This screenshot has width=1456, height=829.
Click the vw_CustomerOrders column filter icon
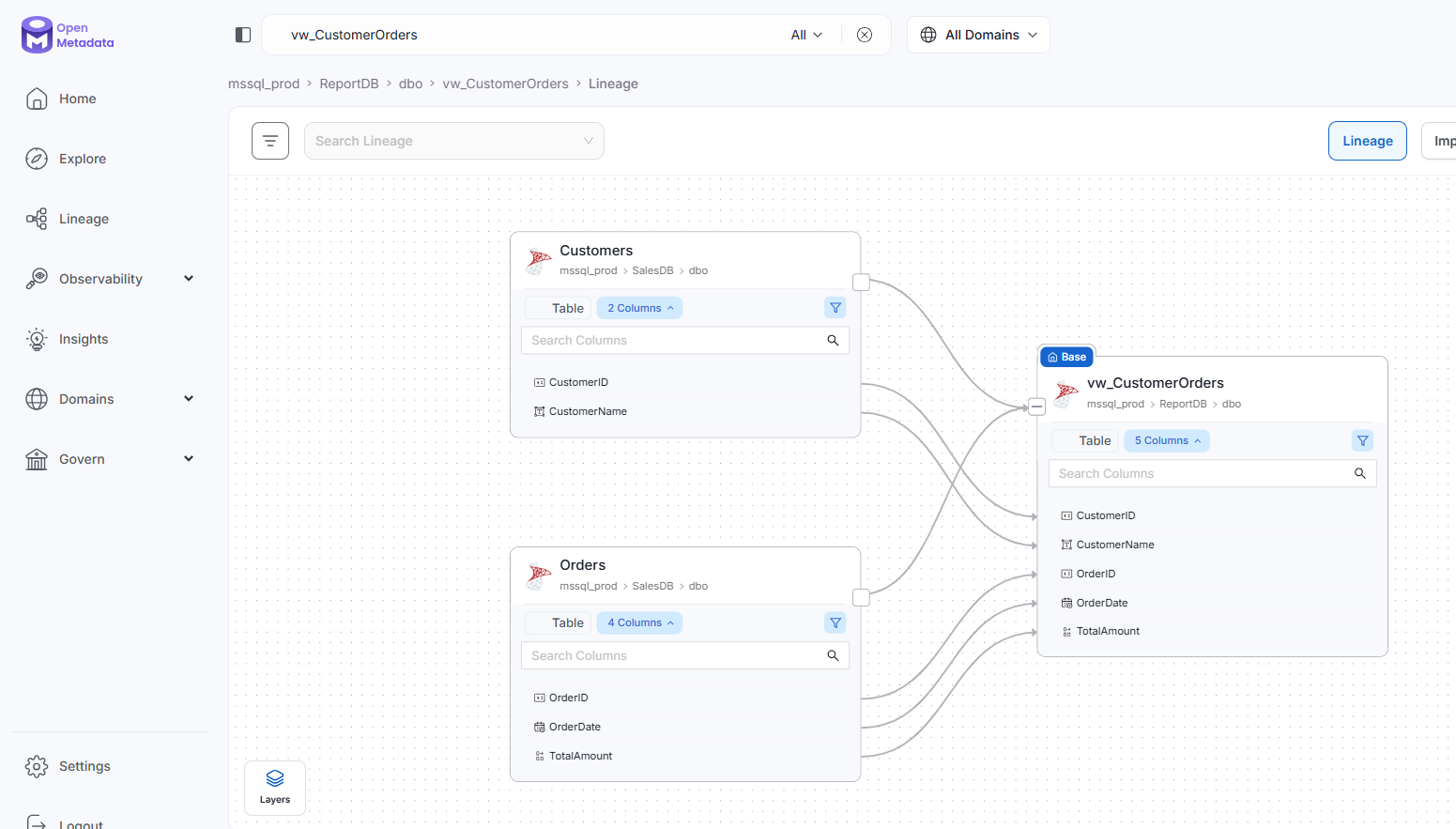(1363, 440)
